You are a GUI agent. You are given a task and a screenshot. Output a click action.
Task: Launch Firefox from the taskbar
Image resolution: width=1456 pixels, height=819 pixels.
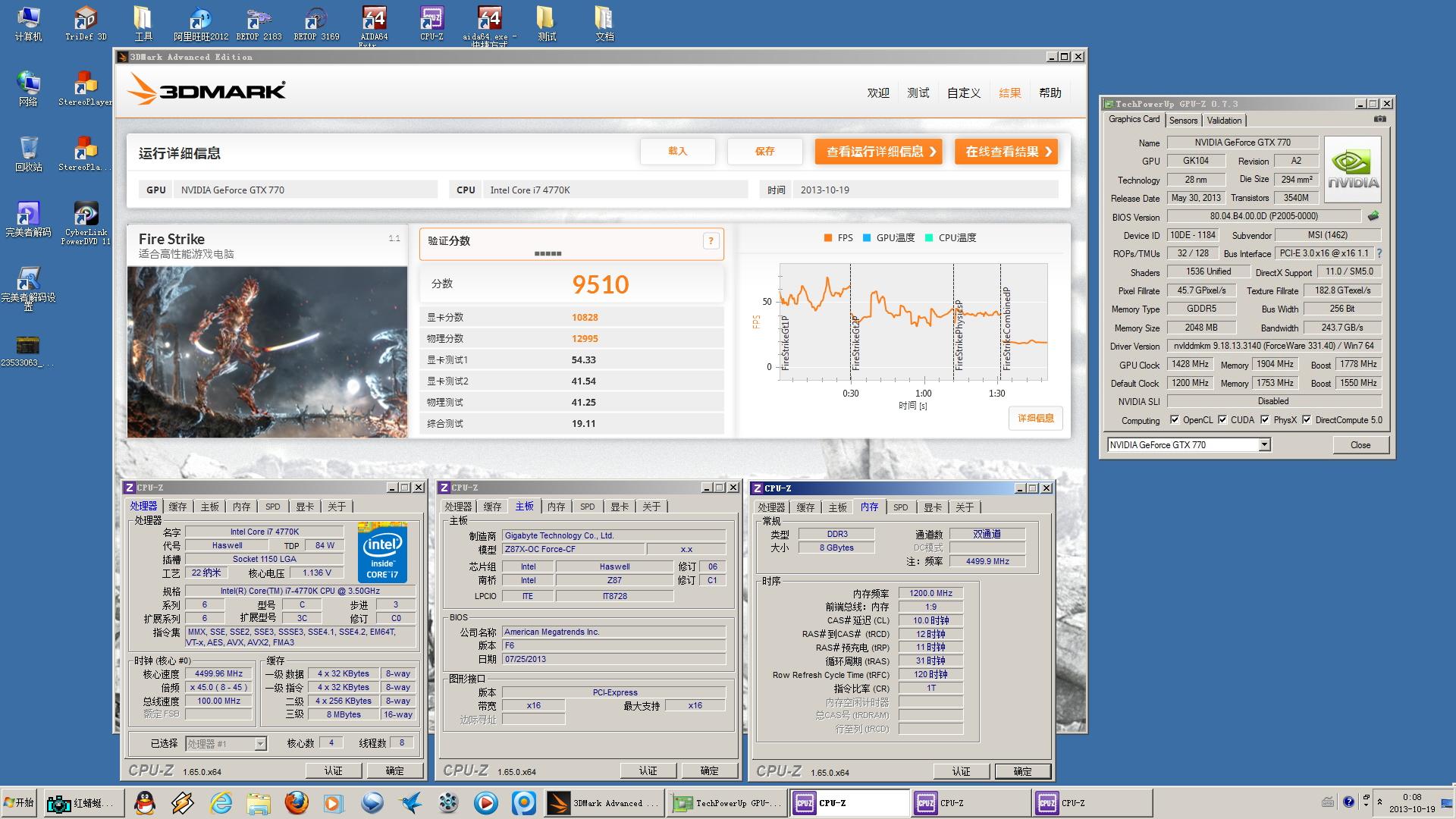(x=297, y=802)
